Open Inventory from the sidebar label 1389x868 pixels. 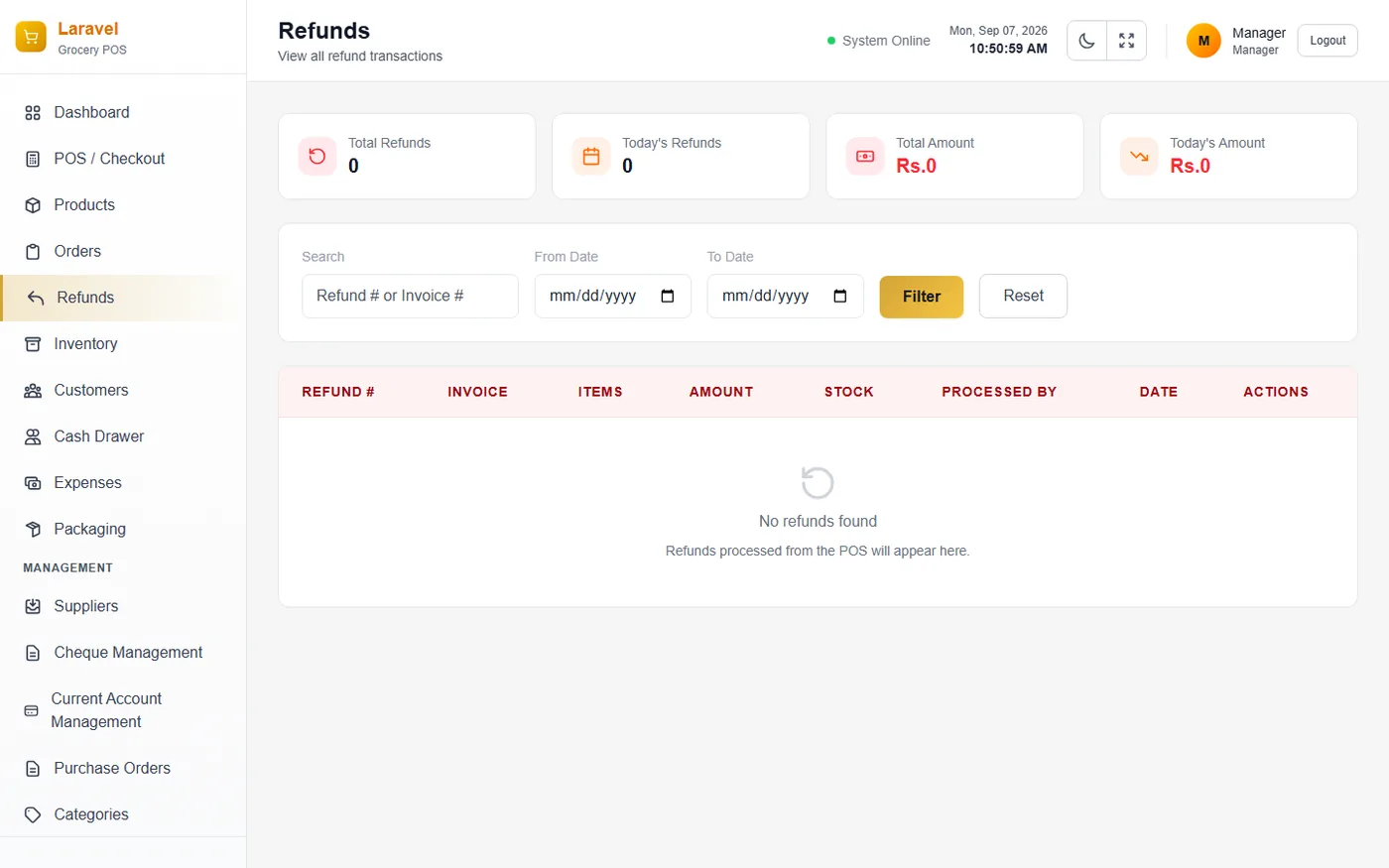point(85,344)
